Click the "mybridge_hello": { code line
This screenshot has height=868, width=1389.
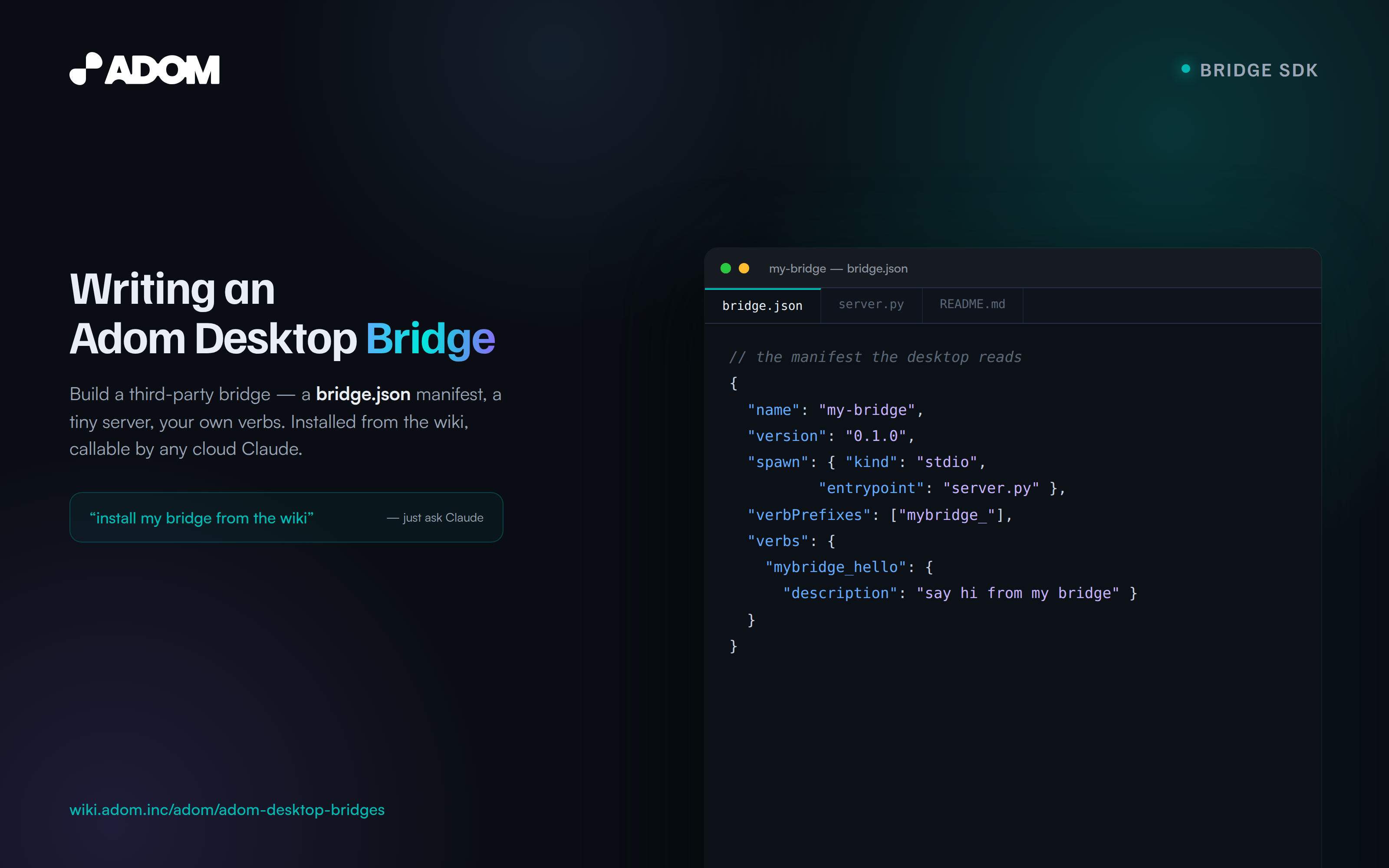(x=849, y=567)
